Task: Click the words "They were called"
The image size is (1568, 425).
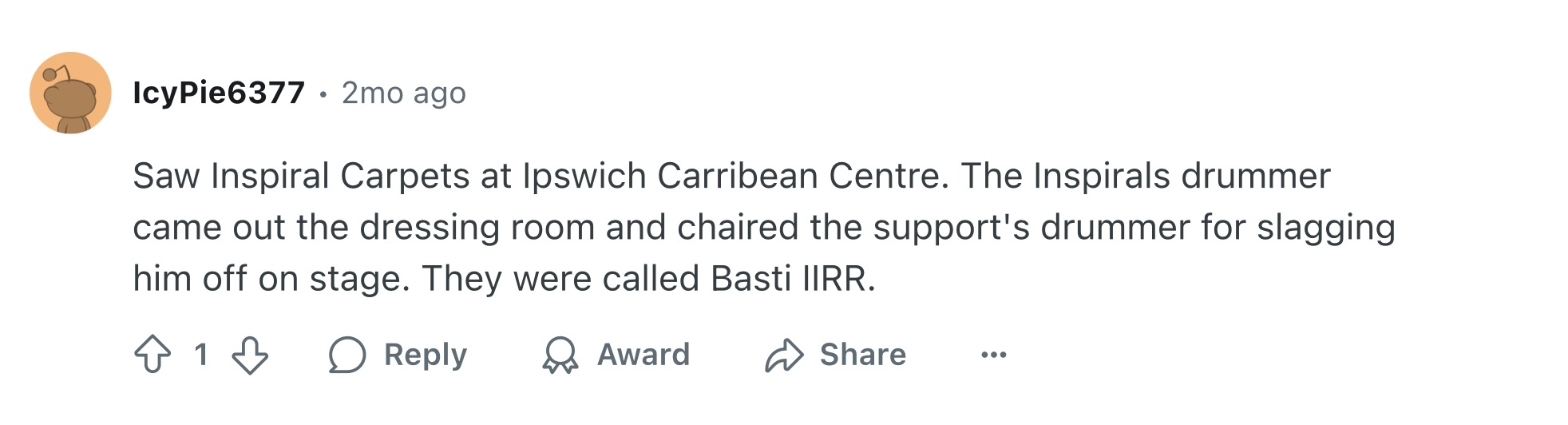Action: pos(560,279)
